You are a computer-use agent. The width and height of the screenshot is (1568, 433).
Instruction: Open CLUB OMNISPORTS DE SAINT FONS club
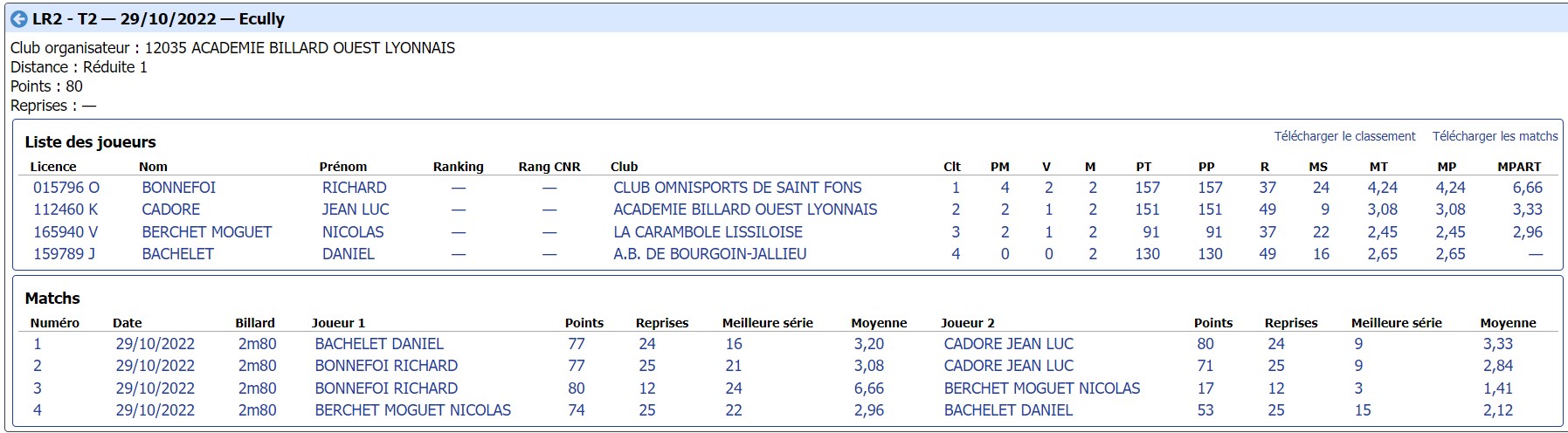(737, 188)
